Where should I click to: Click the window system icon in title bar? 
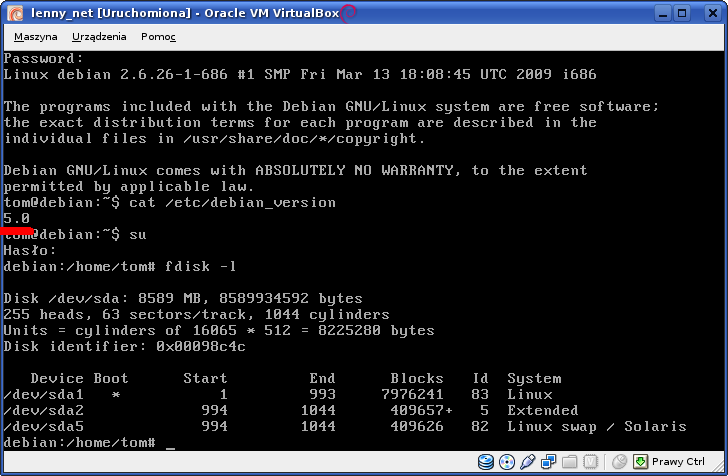[x=14, y=13]
